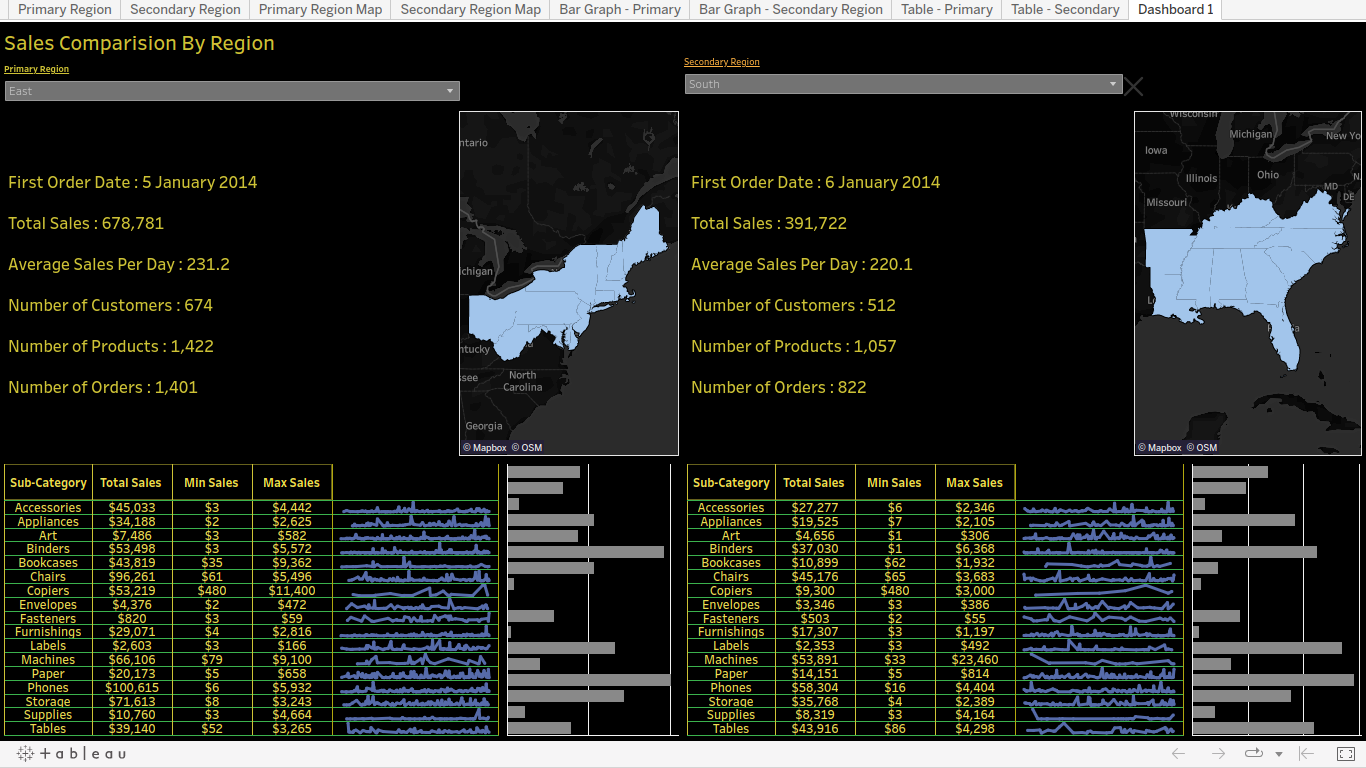This screenshot has width=1366, height=768.
Task: Click the sparkline in the $53,498 Binders row
Action: tap(415, 549)
